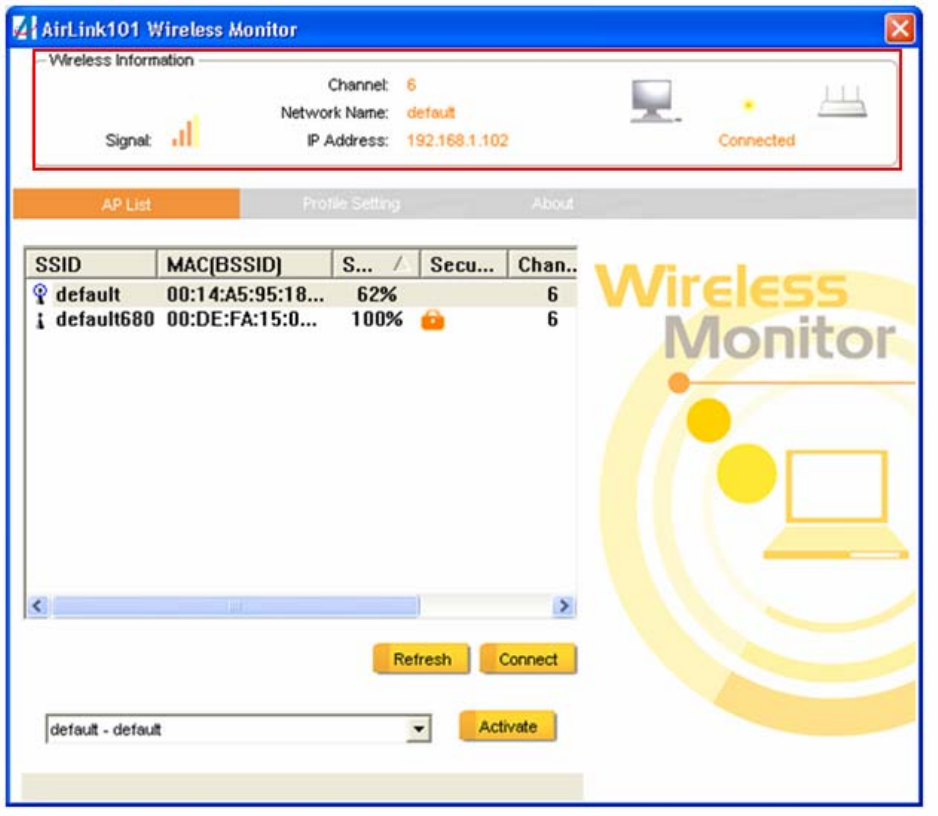Open the About tab
This screenshot has height=816, width=938.
[553, 204]
